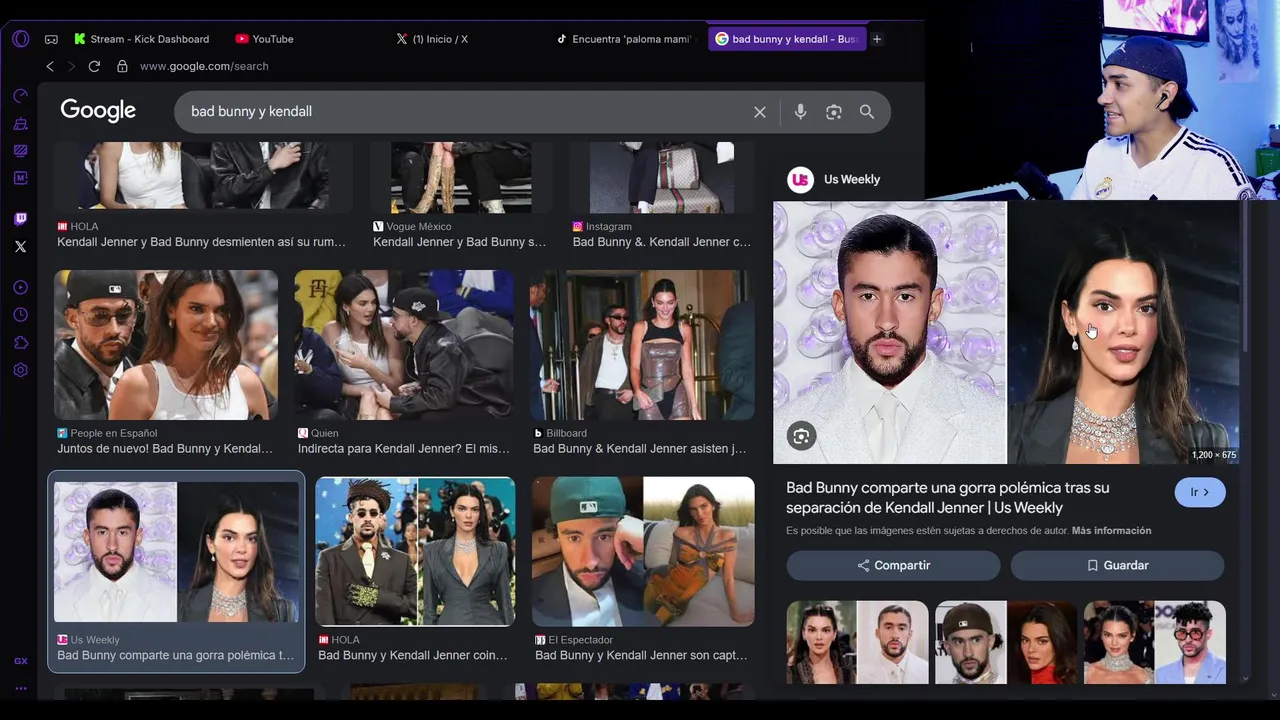
Task: Click 'Bad Bunny & Kendall Jenner asisten j...' caption
Action: (640, 449)
